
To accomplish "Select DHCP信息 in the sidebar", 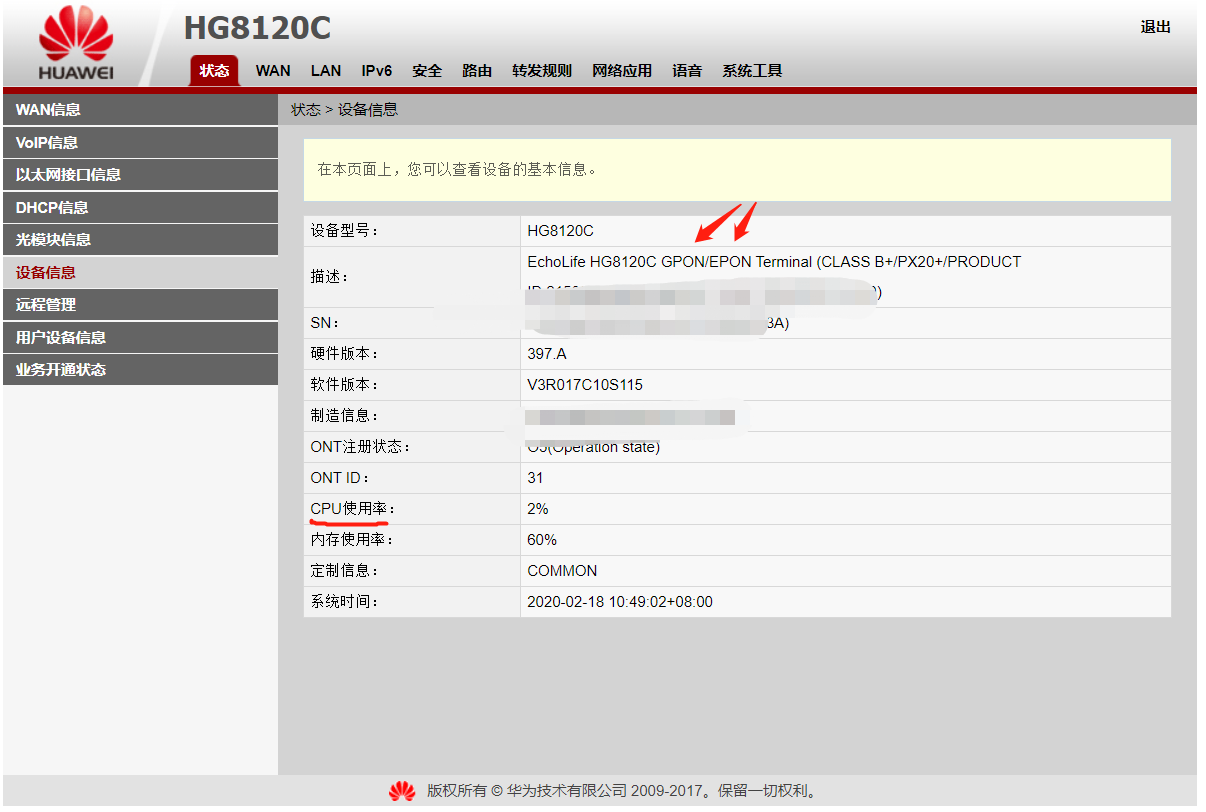I will coord(140,207).
